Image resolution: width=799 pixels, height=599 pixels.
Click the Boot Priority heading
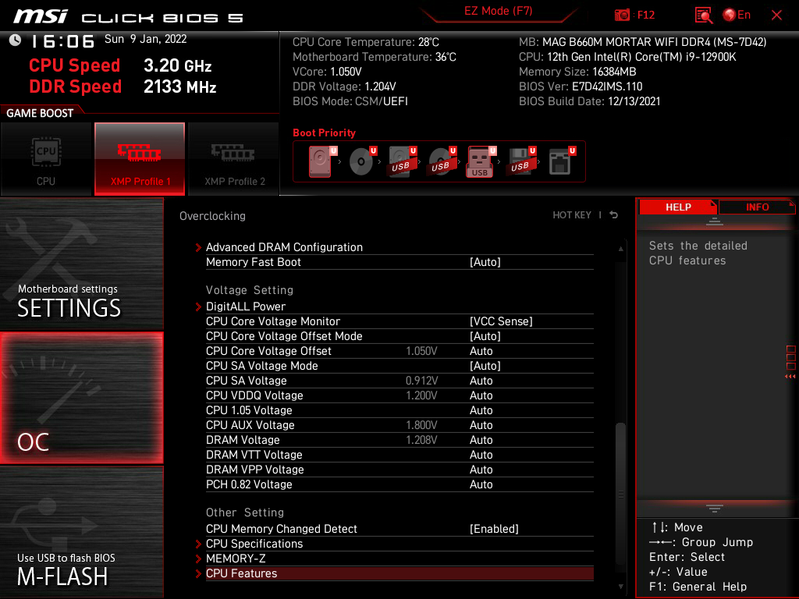pos(324,132)
